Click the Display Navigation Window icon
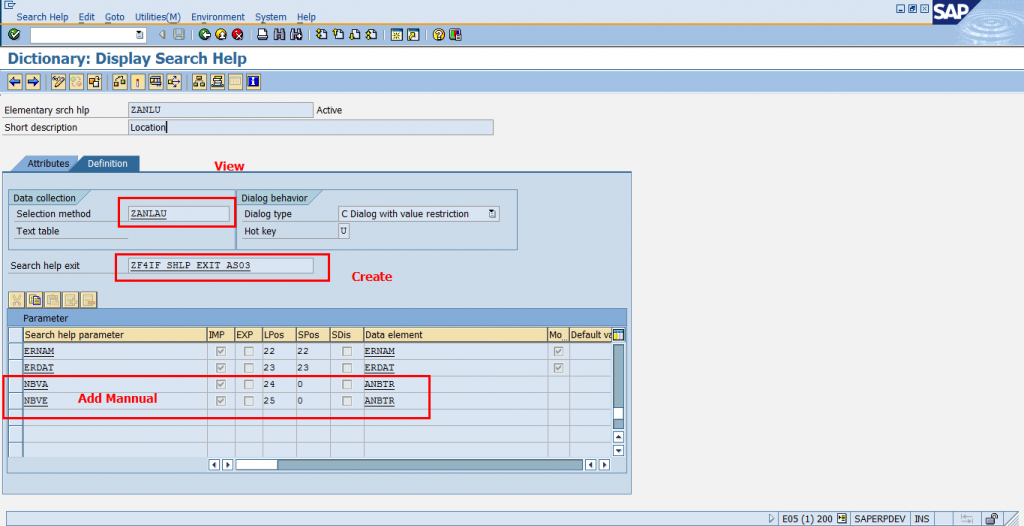1024x526 pixels. pyautogui.click(x=217, y=82)
